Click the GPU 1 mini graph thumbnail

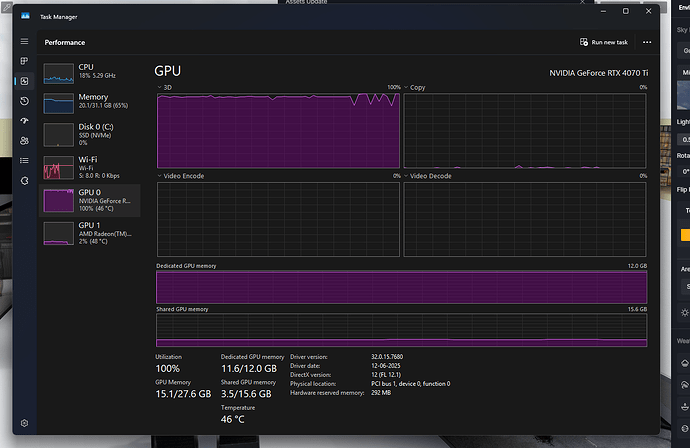pyautogui.click(x=59, y=233)
